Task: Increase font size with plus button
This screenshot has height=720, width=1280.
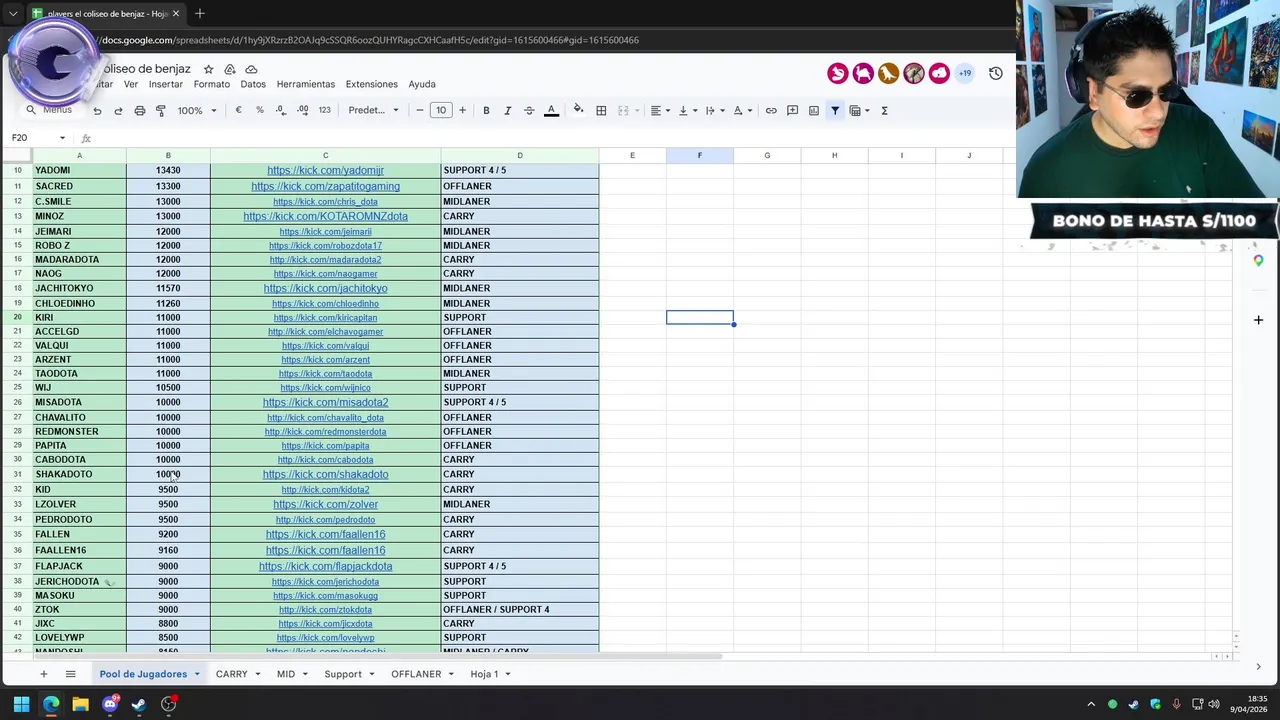Action: [462, 110]
